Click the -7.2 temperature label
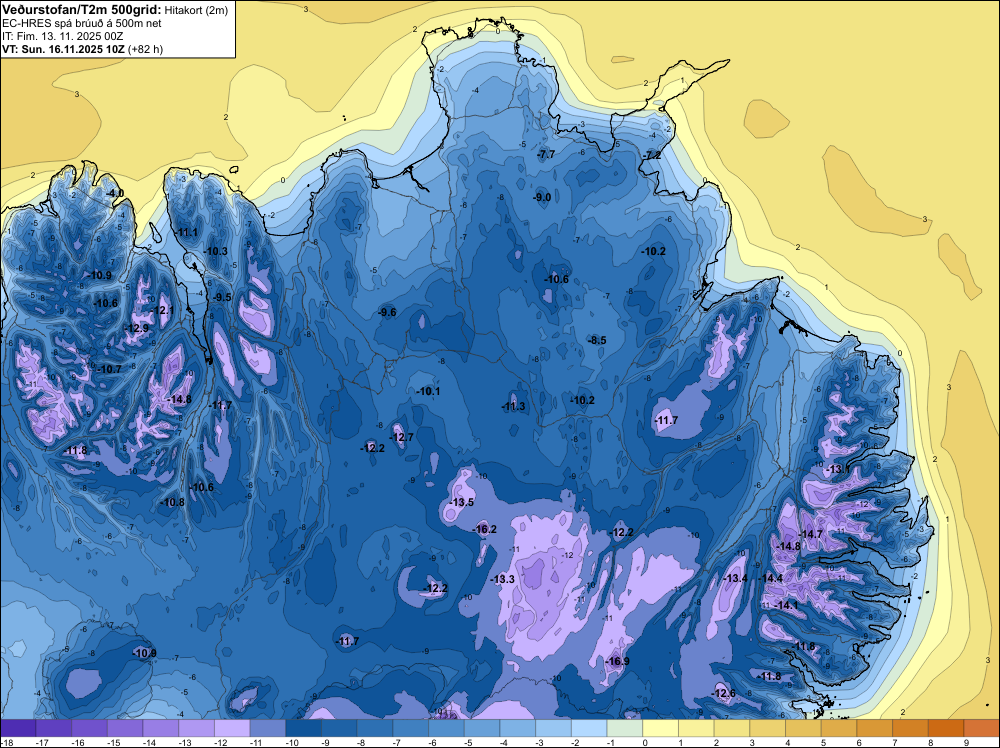 click(x=652, y=156)
